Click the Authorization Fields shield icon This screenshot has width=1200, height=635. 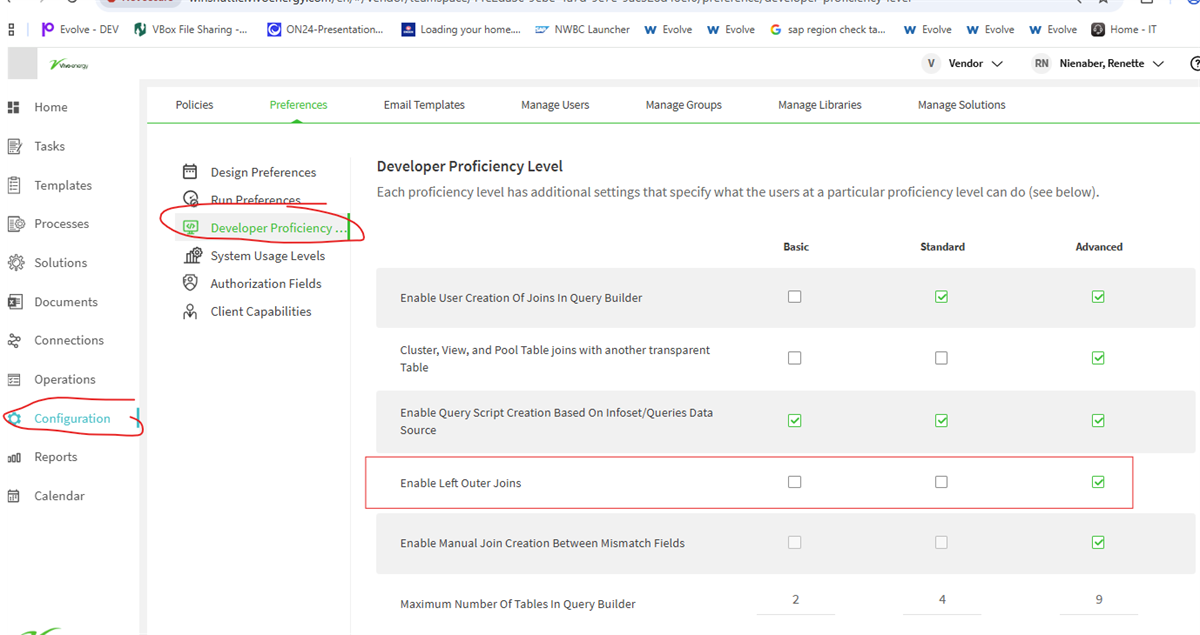[x=190, y=283]
